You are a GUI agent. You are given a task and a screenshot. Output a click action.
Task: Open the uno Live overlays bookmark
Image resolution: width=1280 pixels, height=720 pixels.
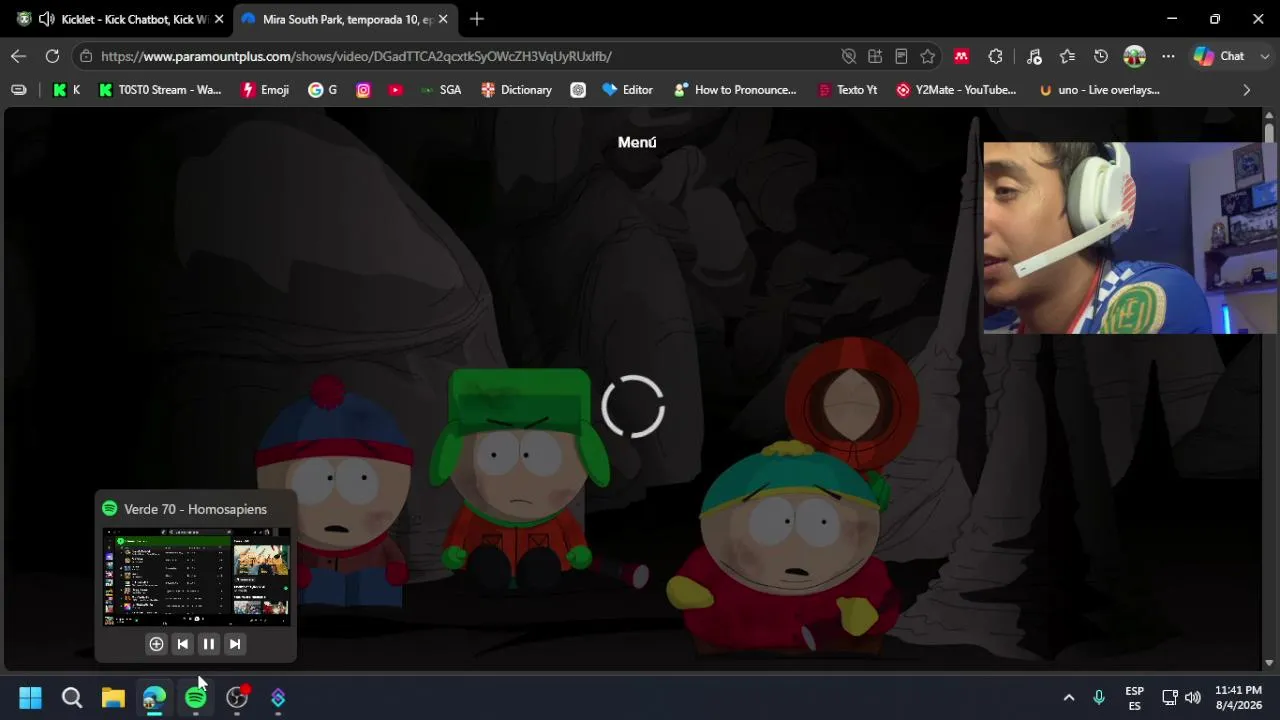click(x=1099, y=90)
